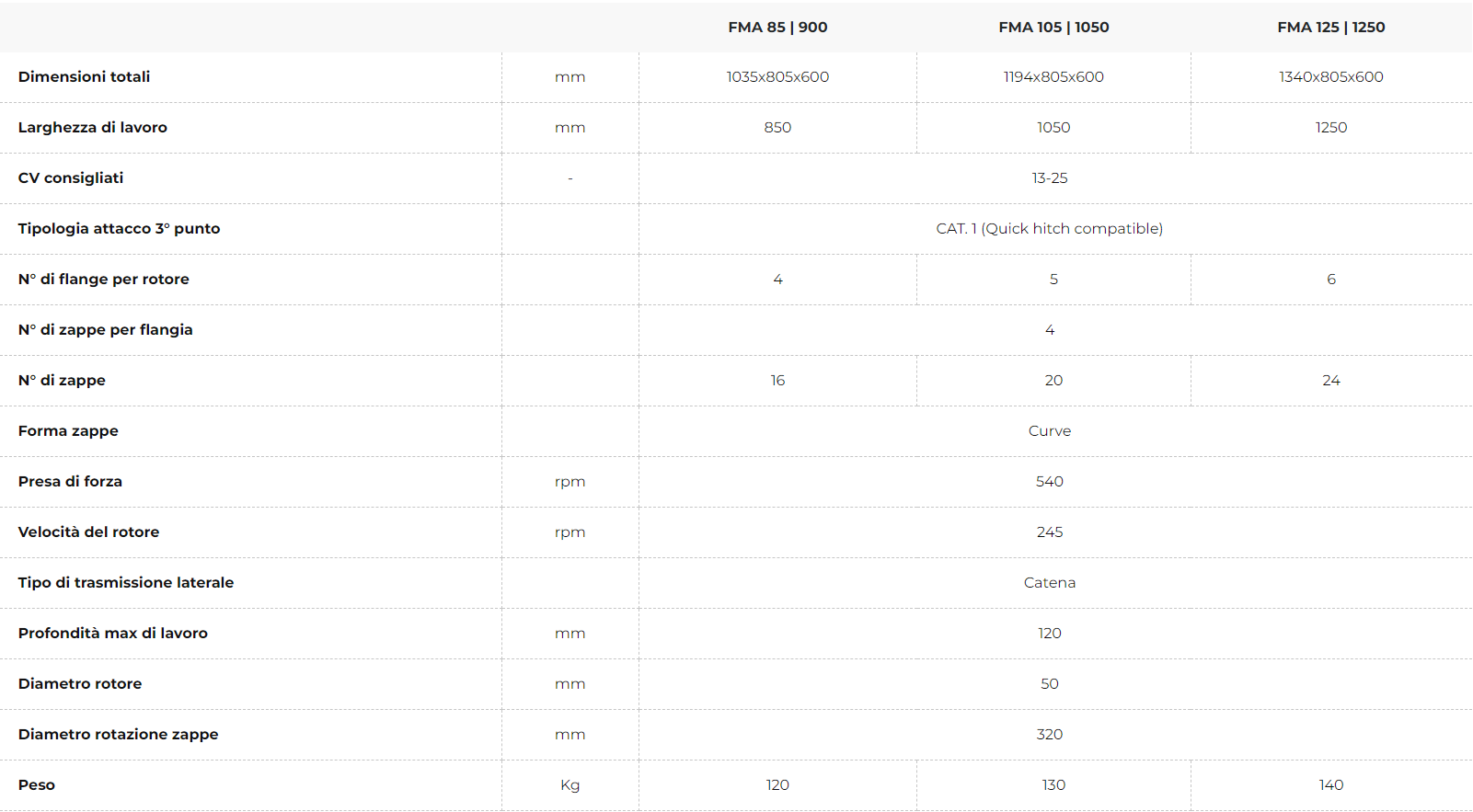Click the FMA 125 | 1250 column header

(x=1330, y=28)
